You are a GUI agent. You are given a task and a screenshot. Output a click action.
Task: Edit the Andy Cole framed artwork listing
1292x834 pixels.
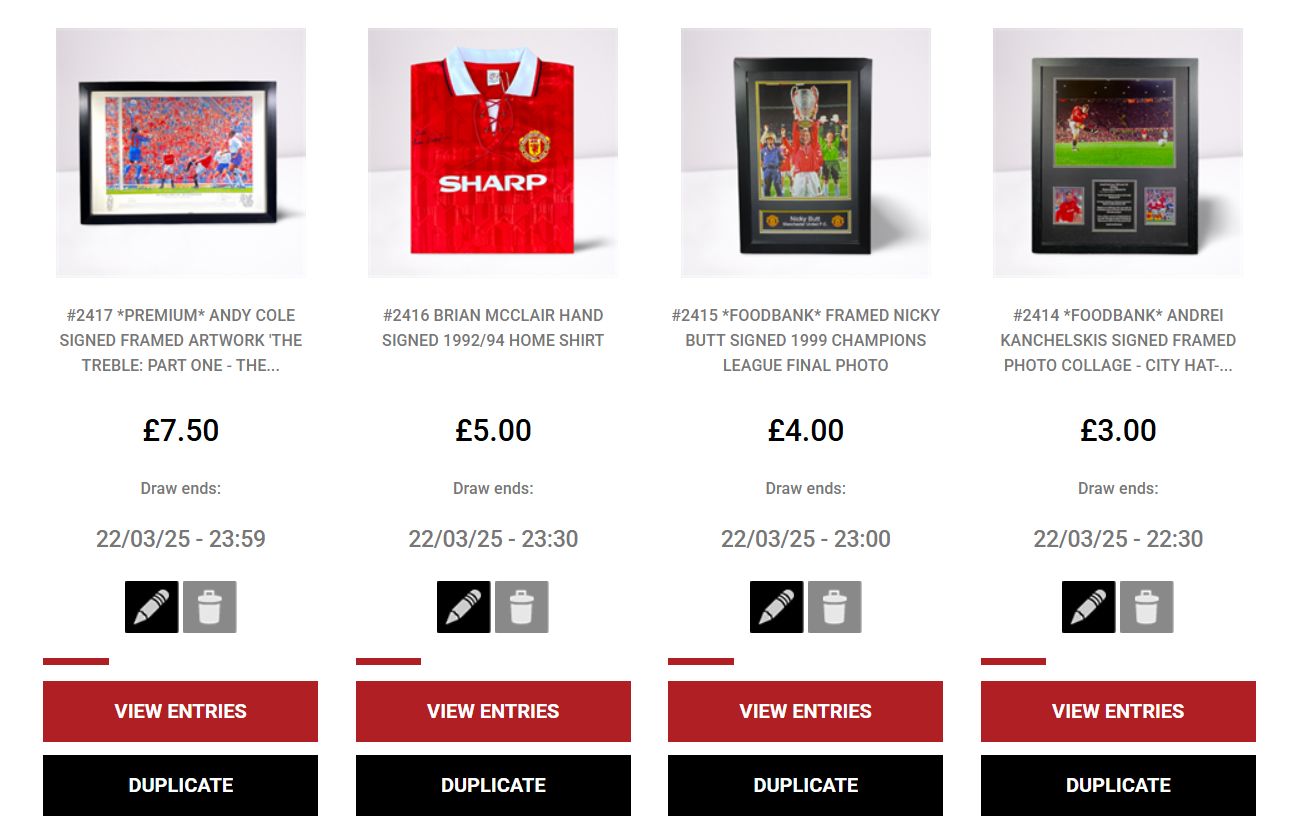pos(152,607)
